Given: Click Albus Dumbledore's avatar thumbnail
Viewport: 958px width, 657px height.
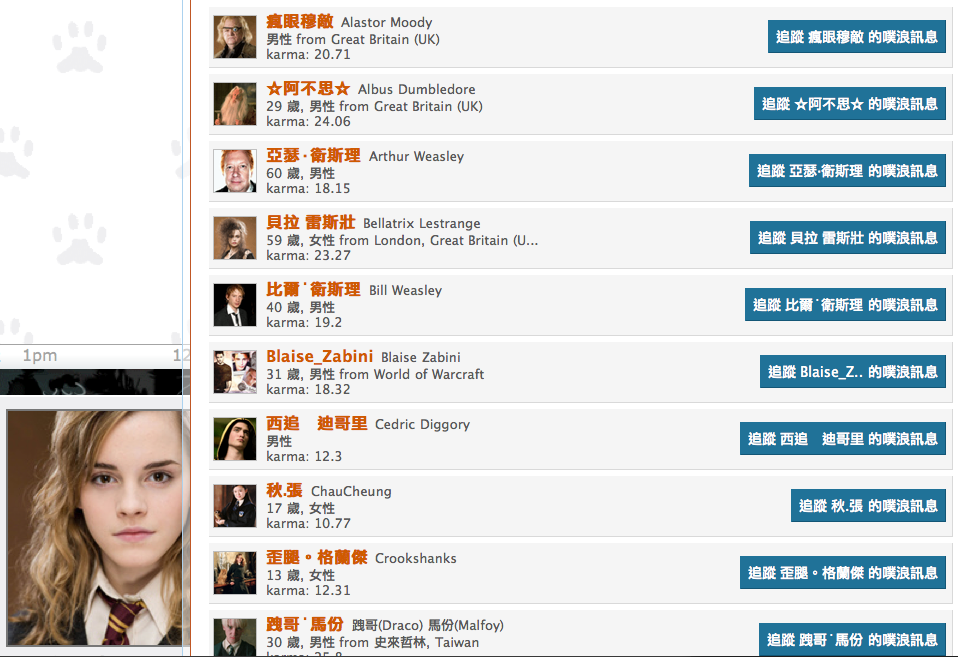Looking at the screenshot, I should 235,105.
